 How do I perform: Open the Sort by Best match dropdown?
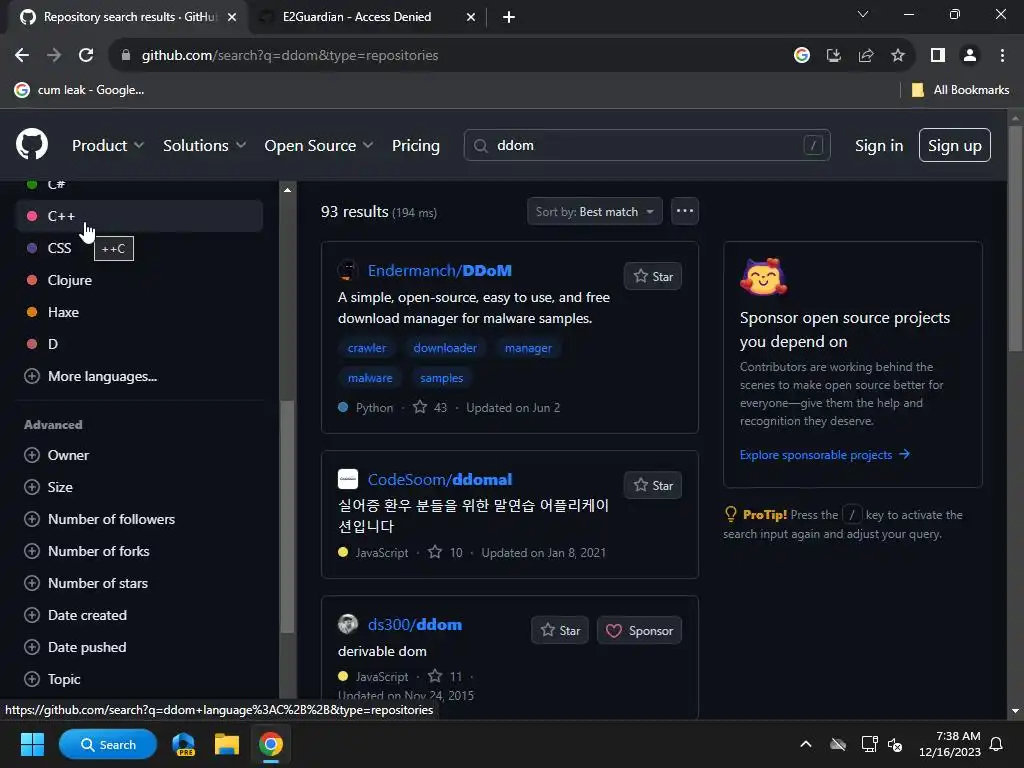[594, 211]
